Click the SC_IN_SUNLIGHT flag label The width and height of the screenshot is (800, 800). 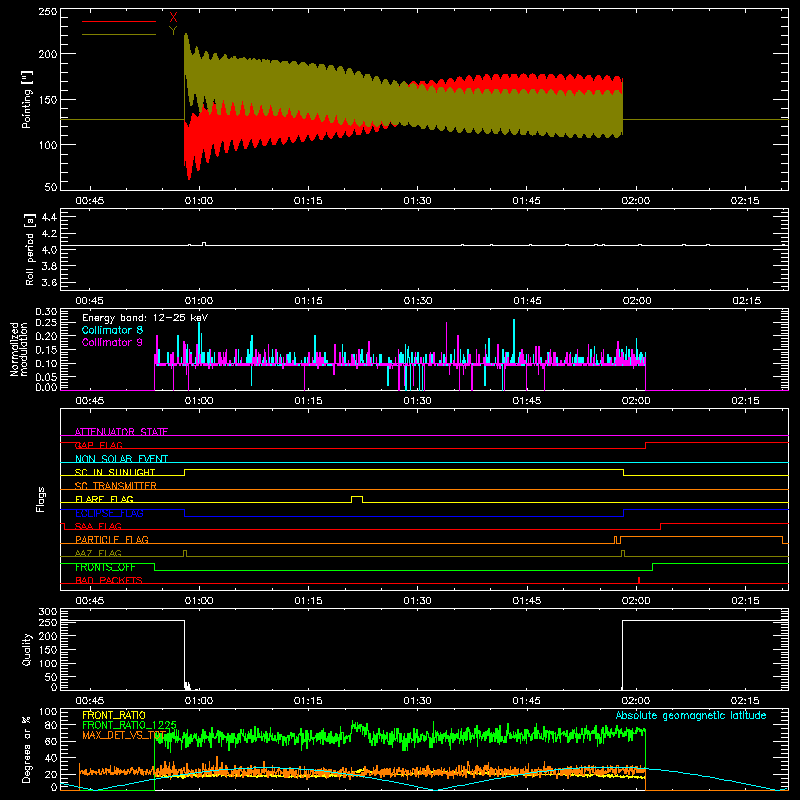115,472
